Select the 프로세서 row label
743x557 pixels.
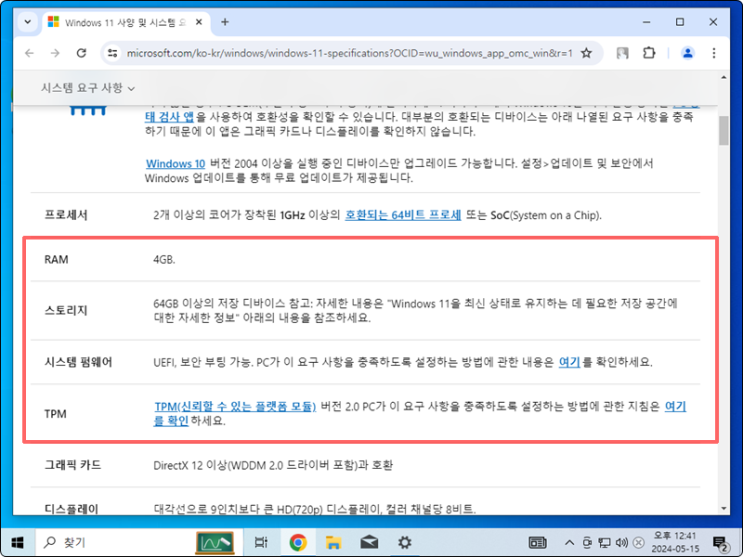(x=66, y=215)
